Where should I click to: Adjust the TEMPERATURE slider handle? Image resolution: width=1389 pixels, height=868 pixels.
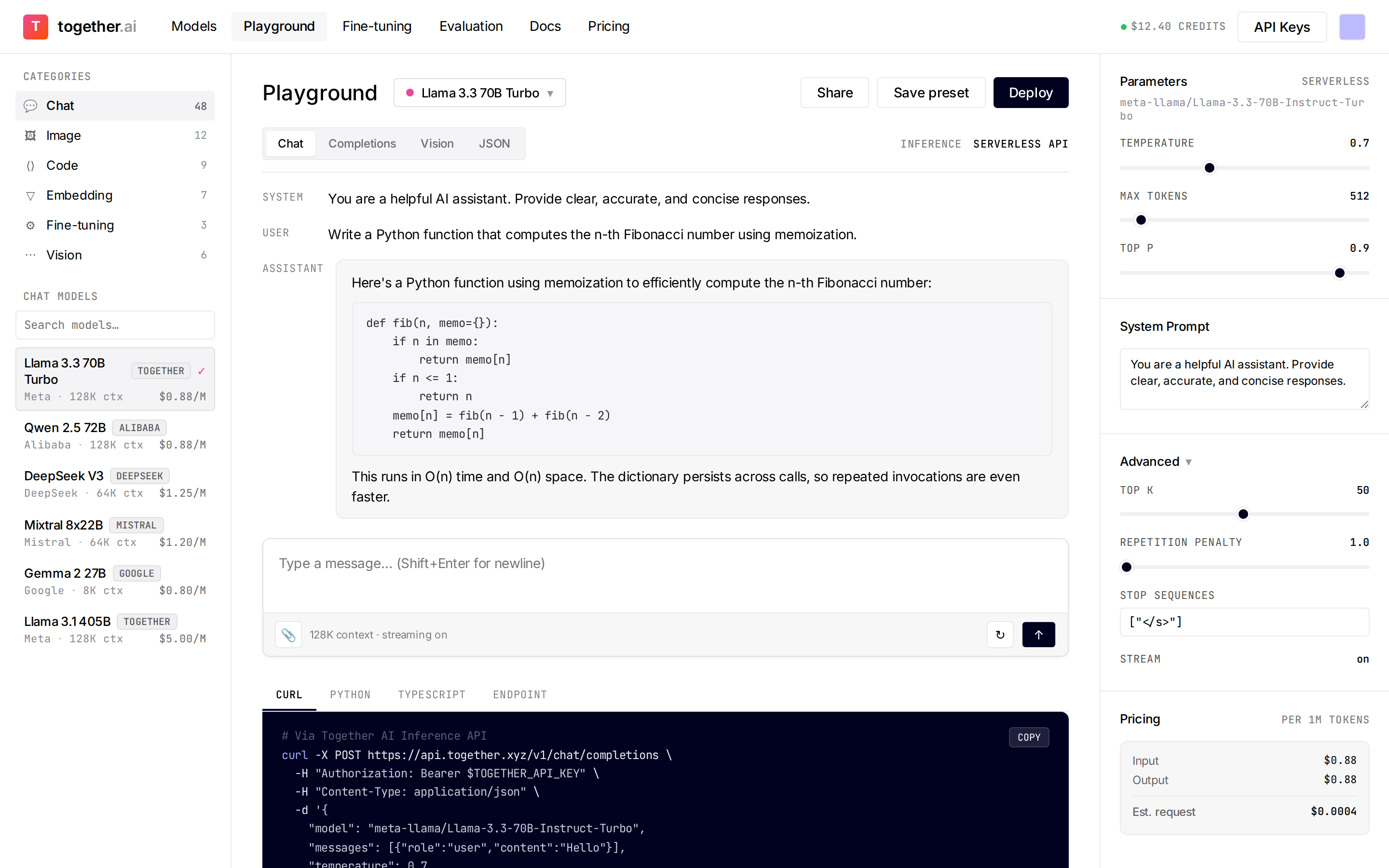coord(1210,168)
